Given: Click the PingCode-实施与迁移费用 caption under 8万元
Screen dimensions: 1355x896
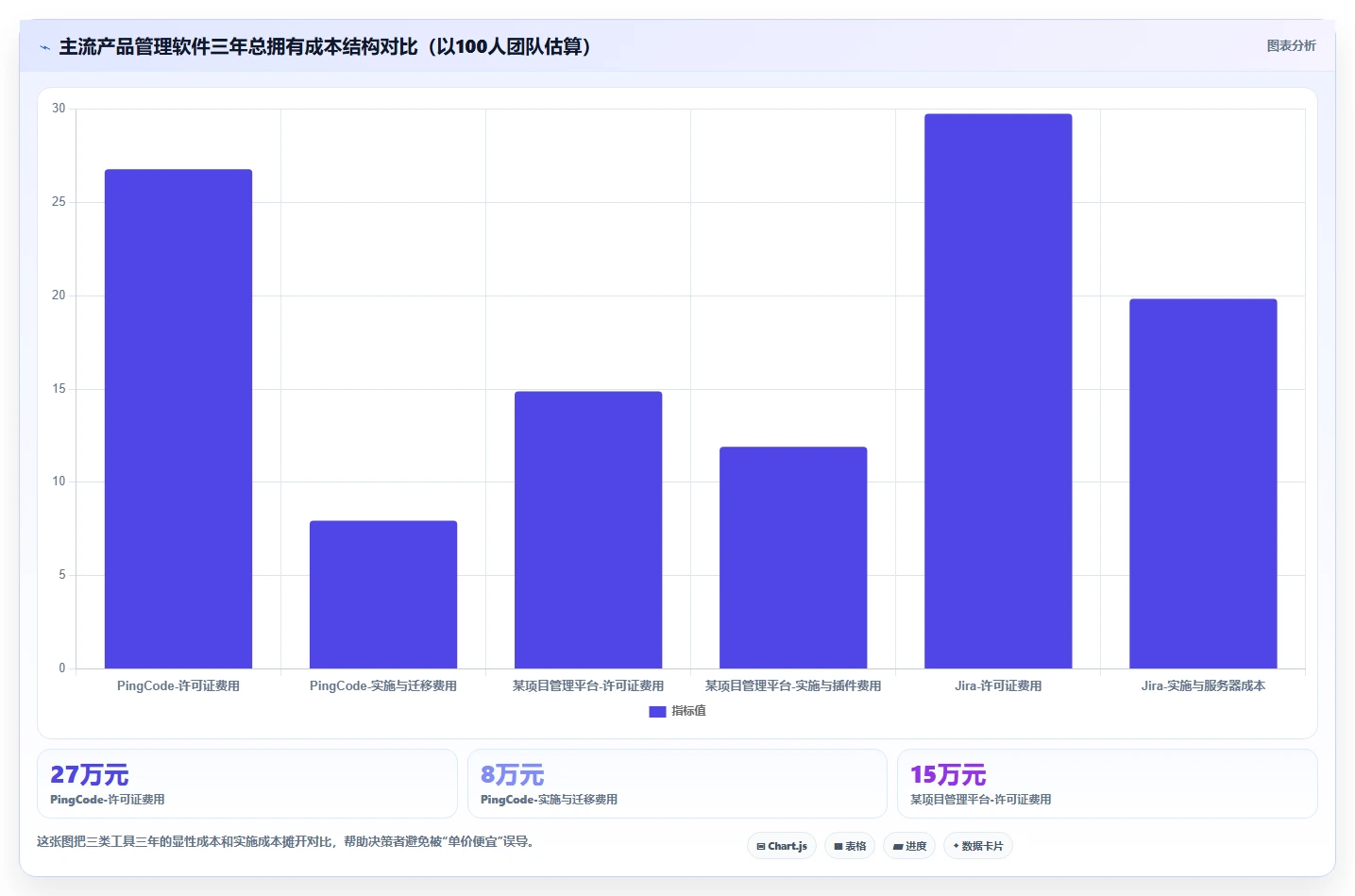Looking at the screenshot, I should click(549, 800).
